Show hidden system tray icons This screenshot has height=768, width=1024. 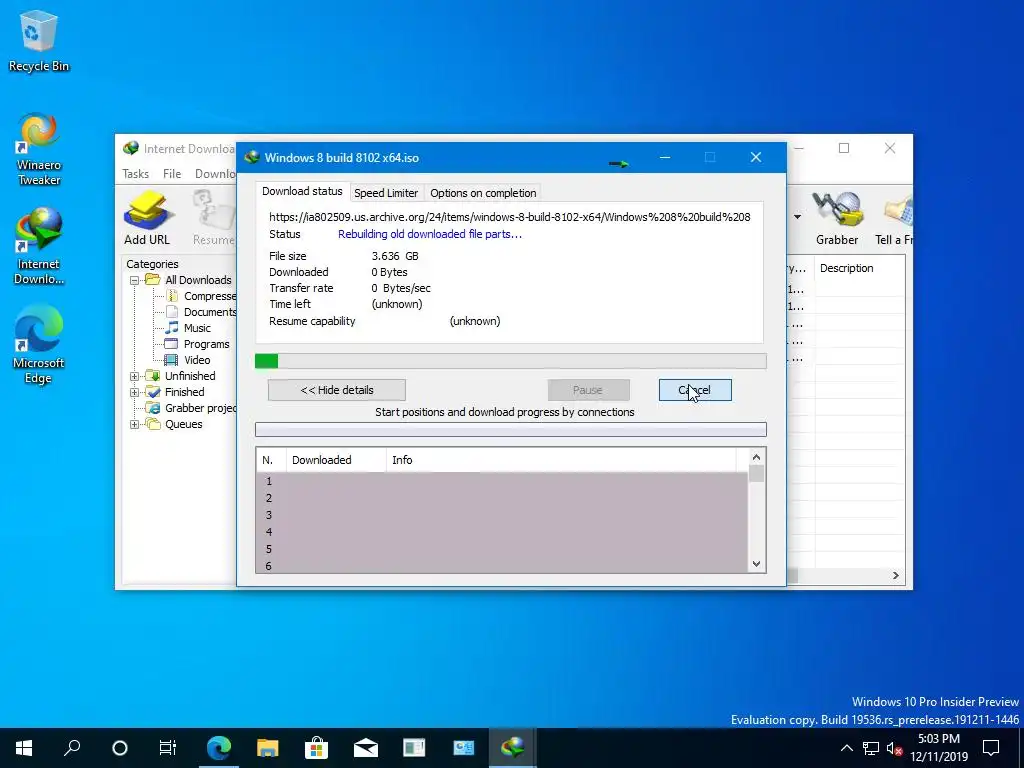[846, 748]
